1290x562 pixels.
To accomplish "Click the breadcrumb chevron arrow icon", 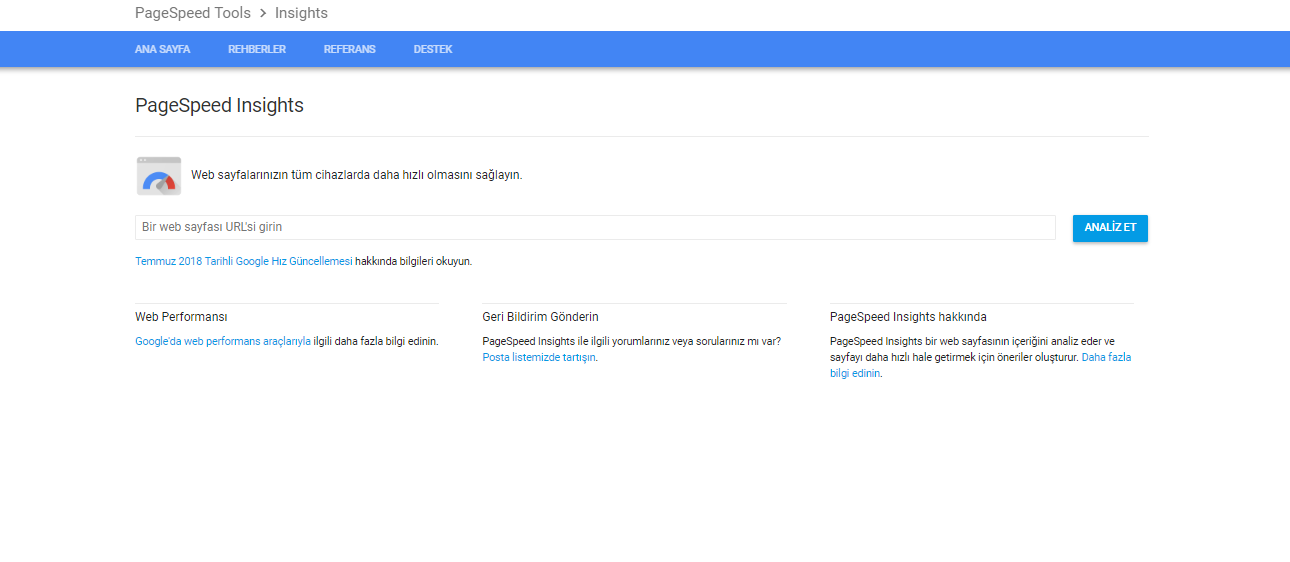I will click(263, 14).
